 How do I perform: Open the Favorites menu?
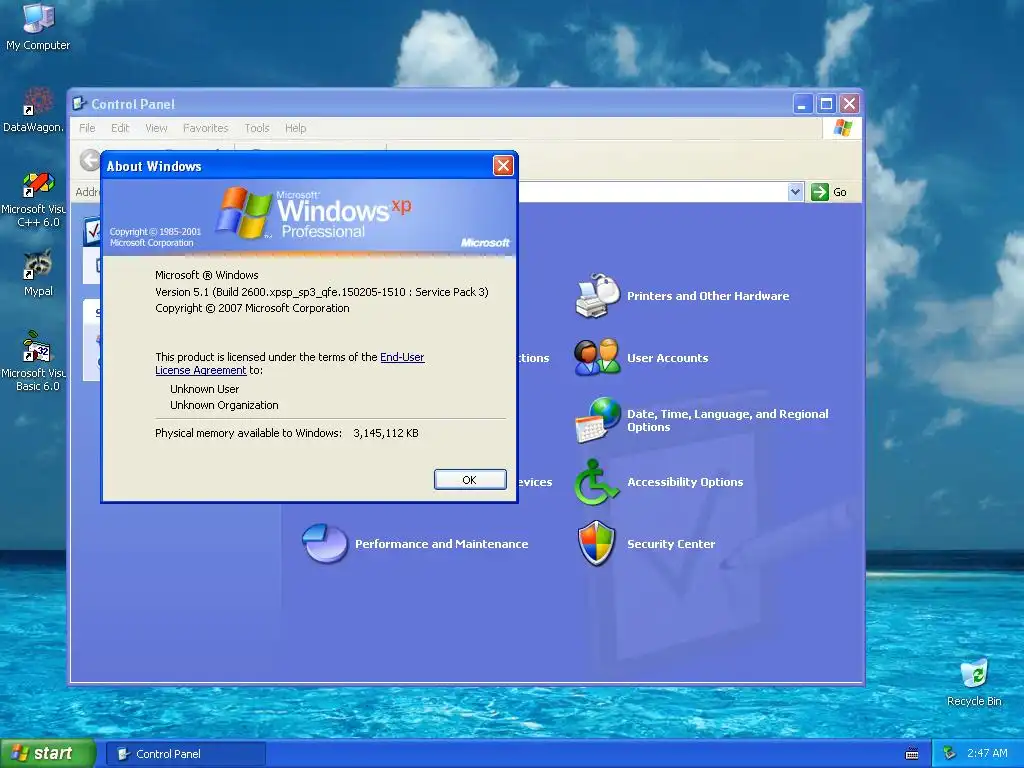point(205,128)
